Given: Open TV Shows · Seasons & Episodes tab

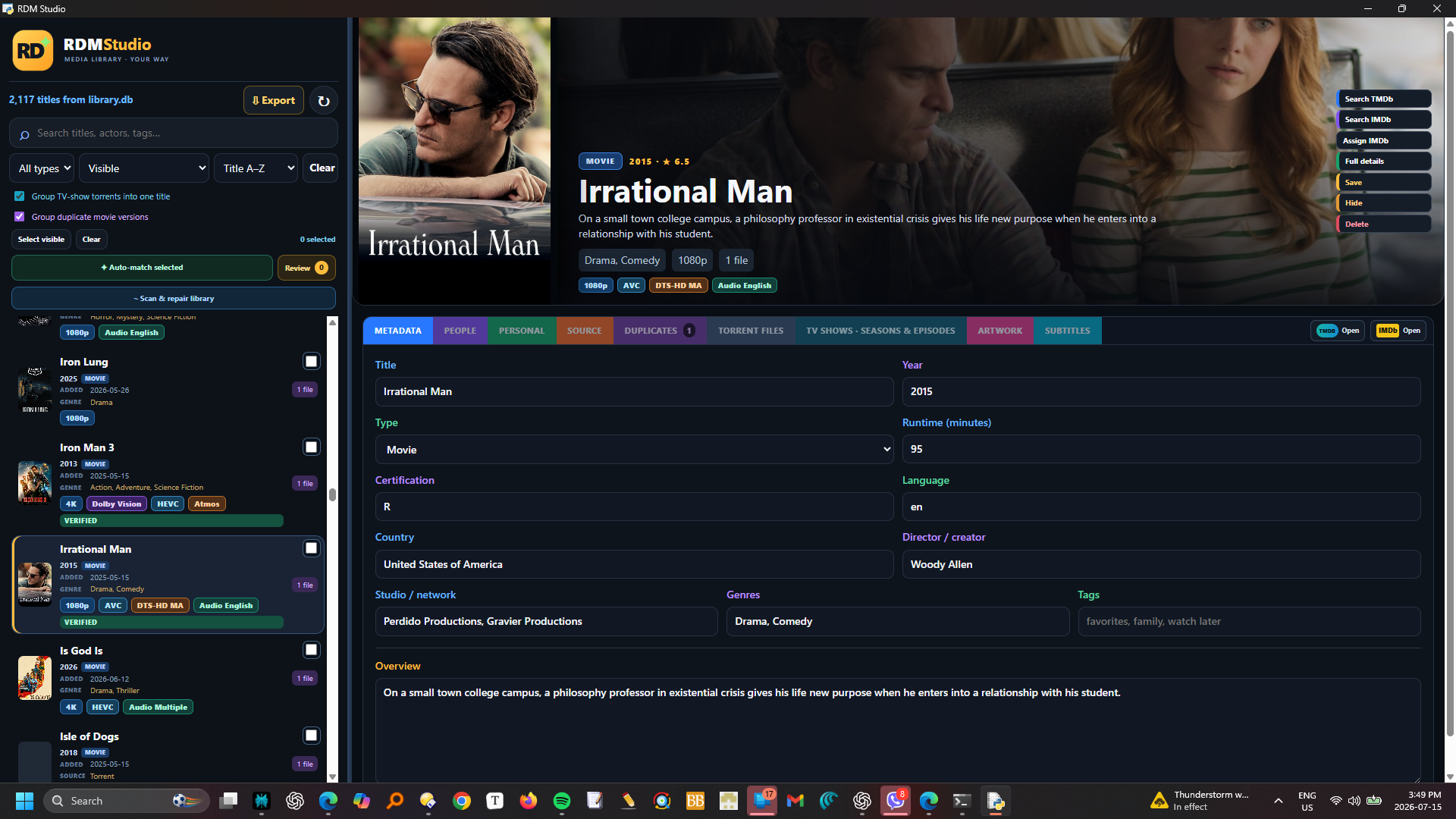Looking at the screenshot, I should click(880, 331).
